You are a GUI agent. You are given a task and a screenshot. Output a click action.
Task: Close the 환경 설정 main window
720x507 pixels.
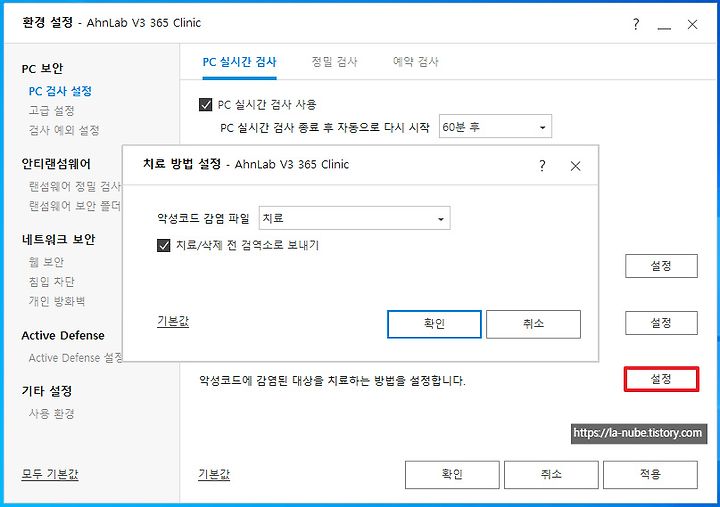pyautogui.click(x=692, y=24)
